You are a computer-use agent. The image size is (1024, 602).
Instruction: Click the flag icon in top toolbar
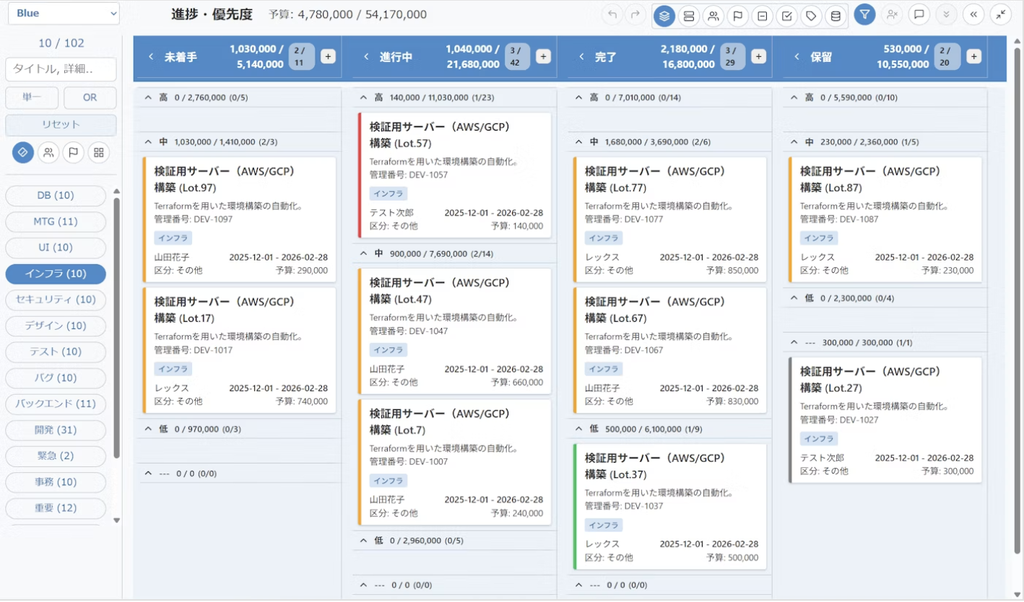click(738, 16)
